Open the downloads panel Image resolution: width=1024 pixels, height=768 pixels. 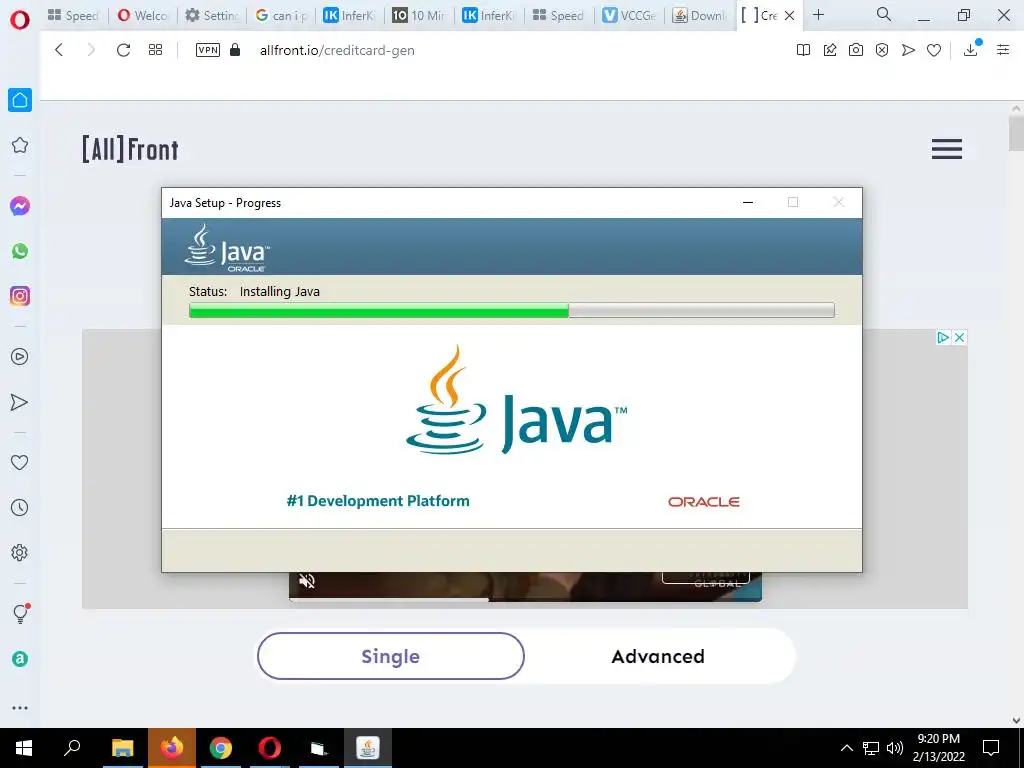tap(971, 49)
